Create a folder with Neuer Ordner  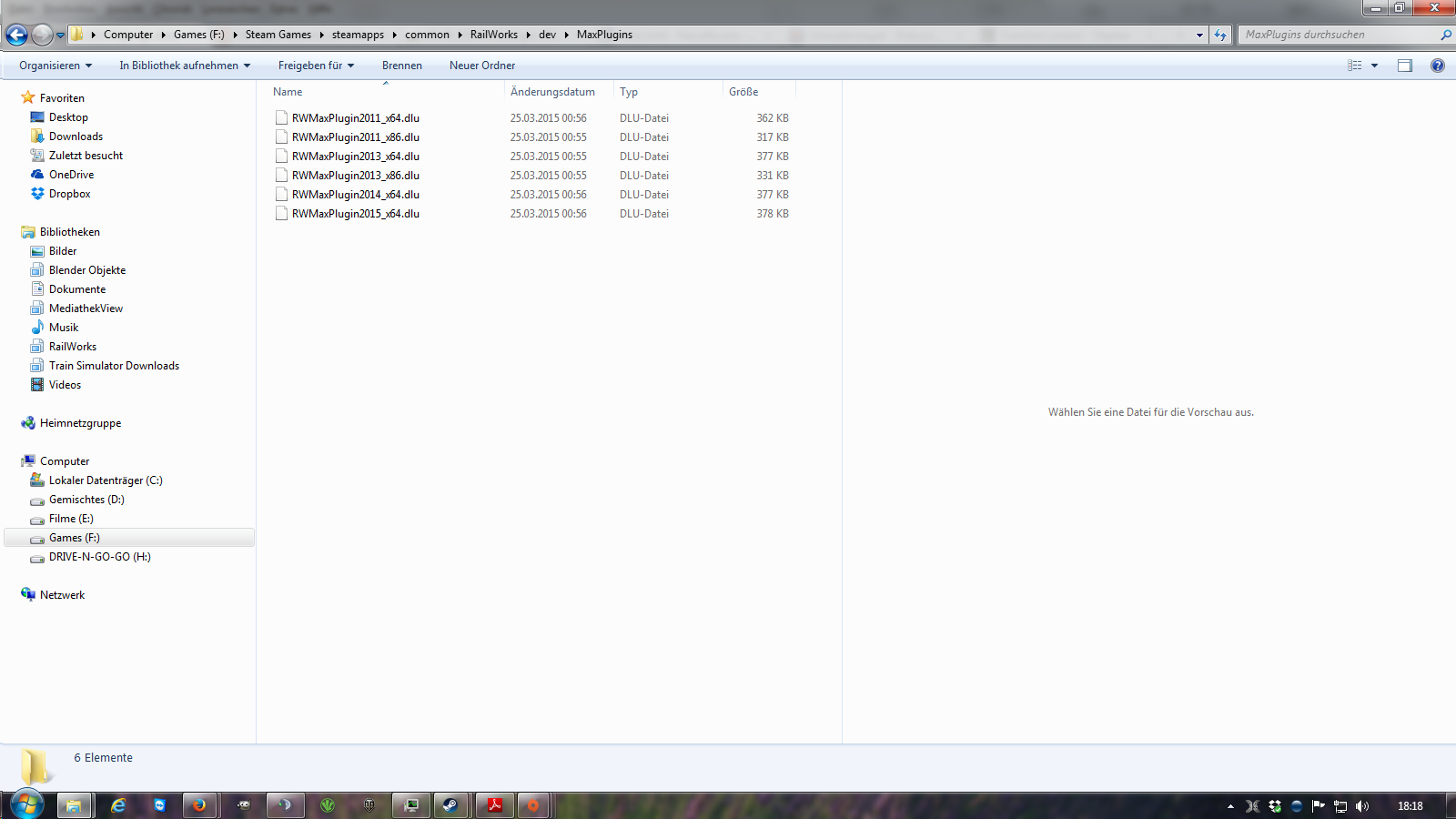(x=482, y=66)
